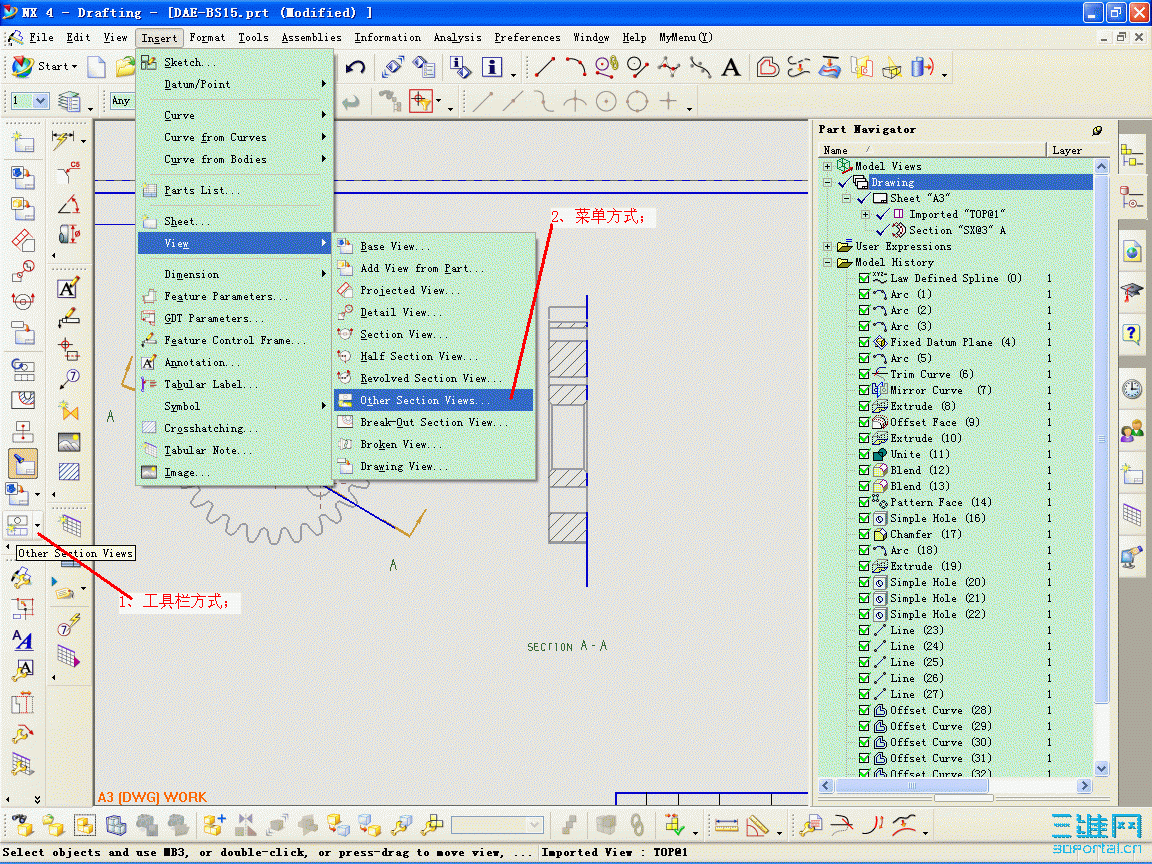Click the New file icon
This screenshot has width=1152, height=864.
click(x=96, y=67)
